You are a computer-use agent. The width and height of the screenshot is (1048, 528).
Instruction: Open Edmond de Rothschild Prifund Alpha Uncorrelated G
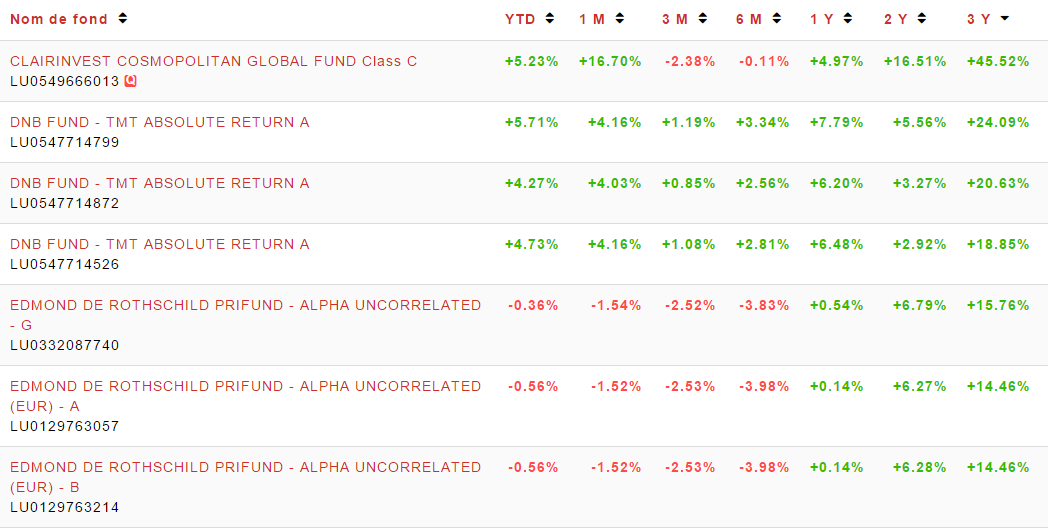(x=245, y=315)
